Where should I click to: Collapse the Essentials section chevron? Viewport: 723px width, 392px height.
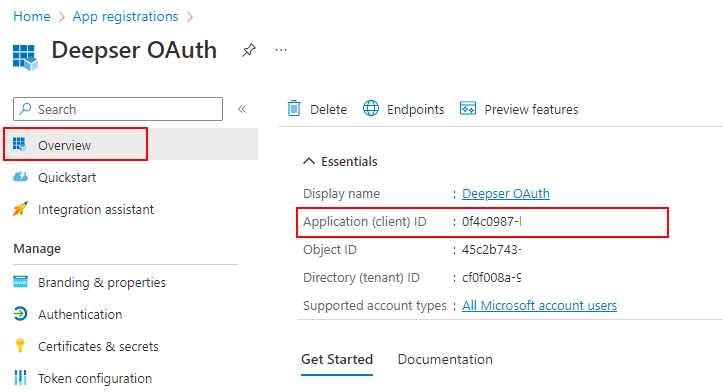[x=309, y=161]
